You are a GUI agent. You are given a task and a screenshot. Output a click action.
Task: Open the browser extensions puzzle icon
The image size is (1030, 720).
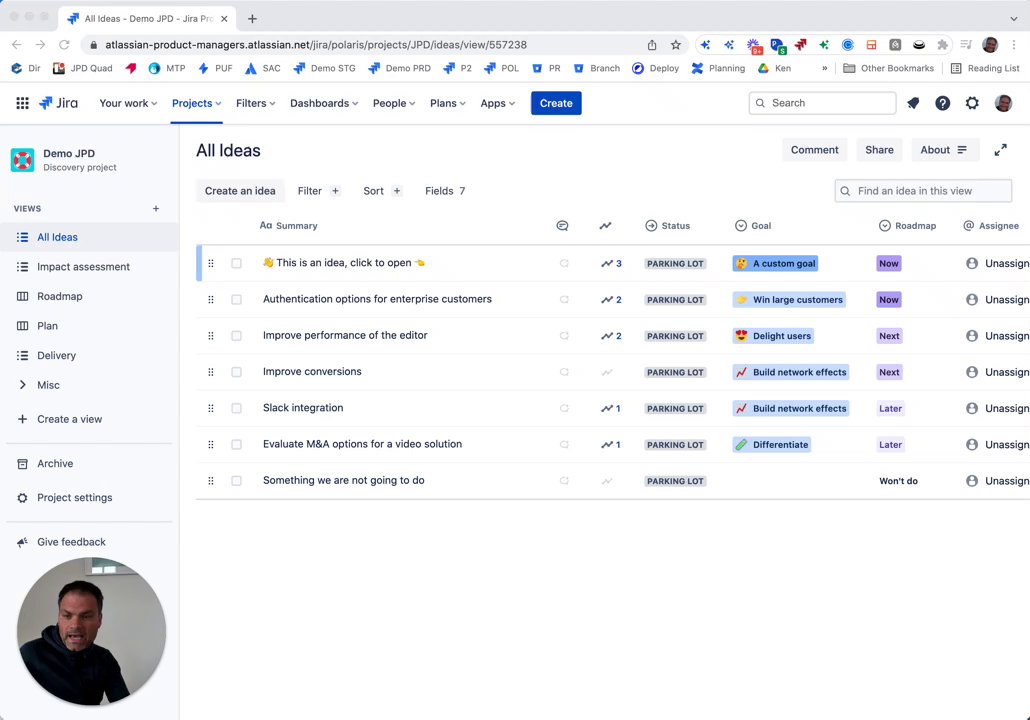point(943,45)
